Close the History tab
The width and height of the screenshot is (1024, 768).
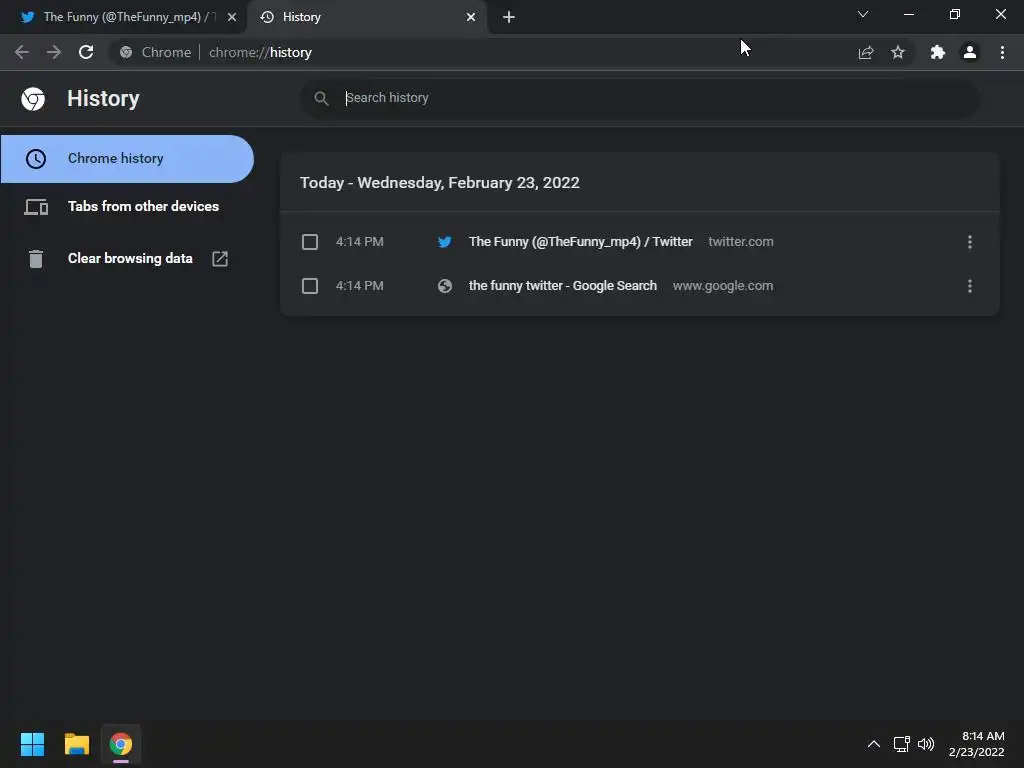pos(471,17)
